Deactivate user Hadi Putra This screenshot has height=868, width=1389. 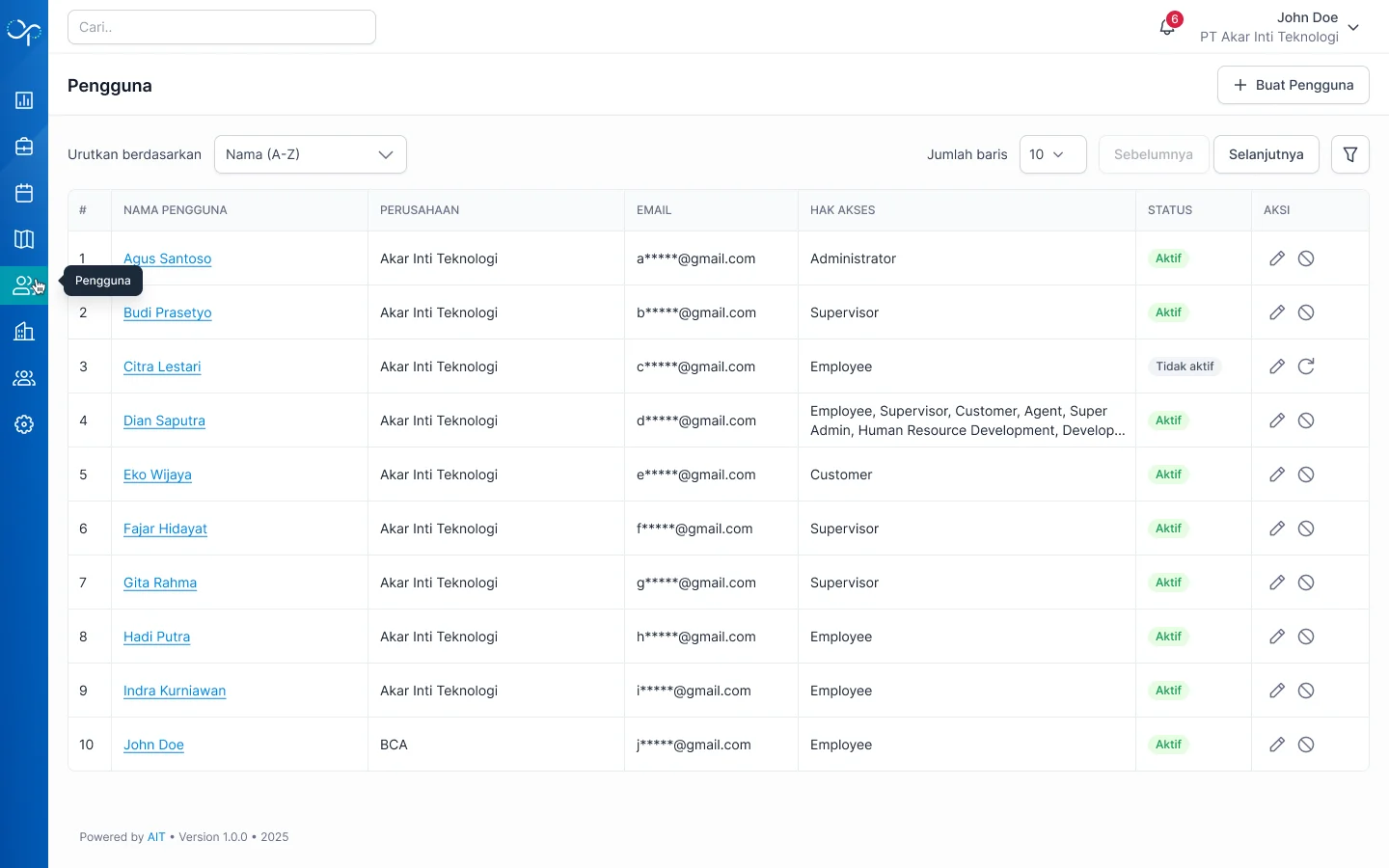tap(1306, 637)
